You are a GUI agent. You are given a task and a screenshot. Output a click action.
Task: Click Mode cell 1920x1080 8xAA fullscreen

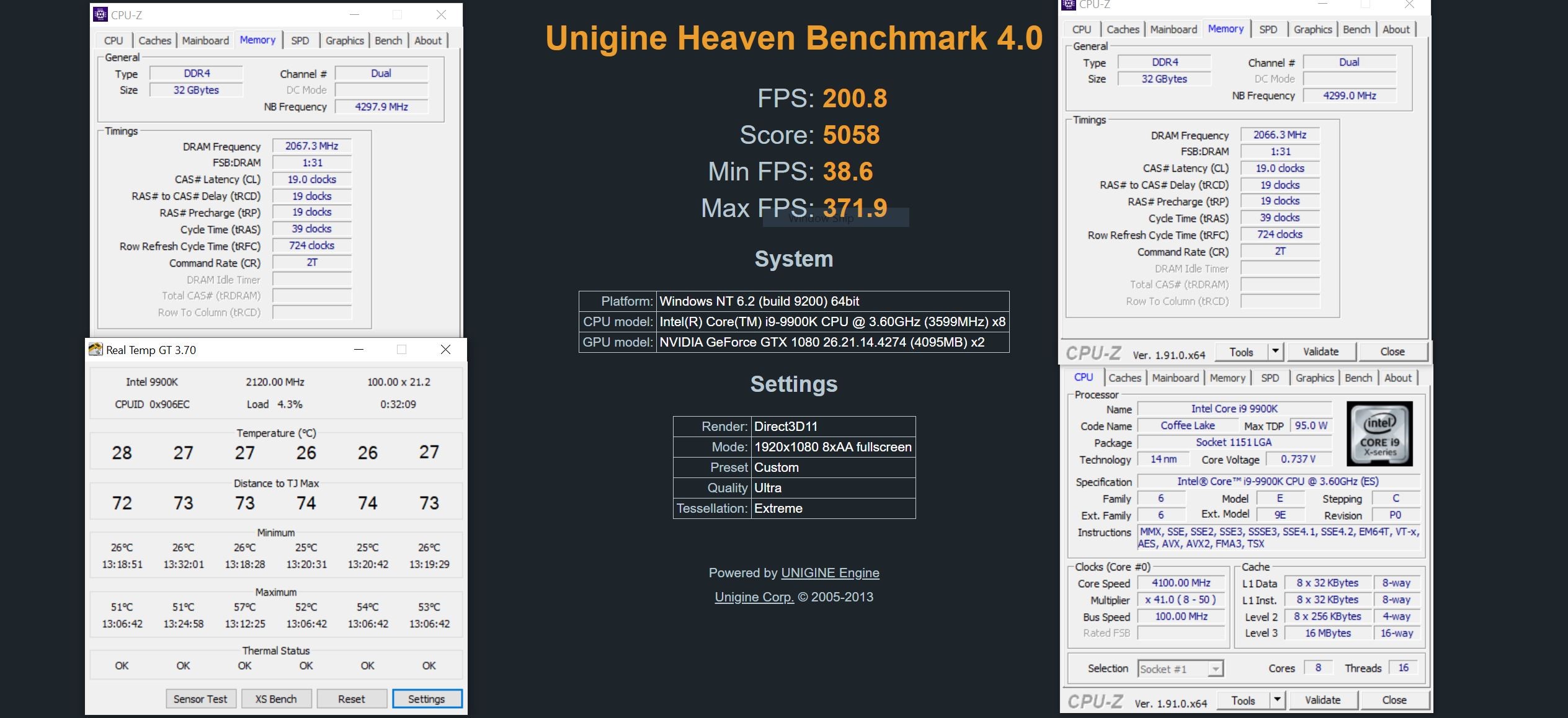click(833, 447)
